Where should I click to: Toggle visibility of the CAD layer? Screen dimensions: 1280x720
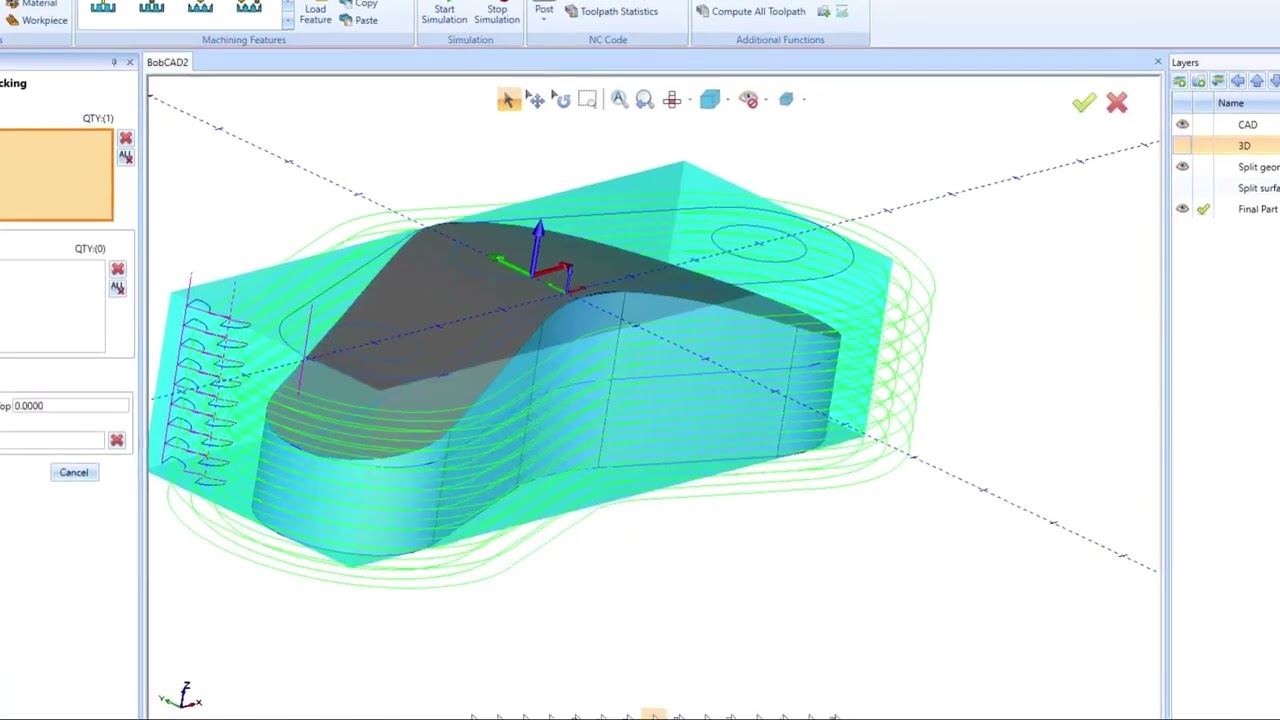pyautogui.click(x=1183, y=125)
